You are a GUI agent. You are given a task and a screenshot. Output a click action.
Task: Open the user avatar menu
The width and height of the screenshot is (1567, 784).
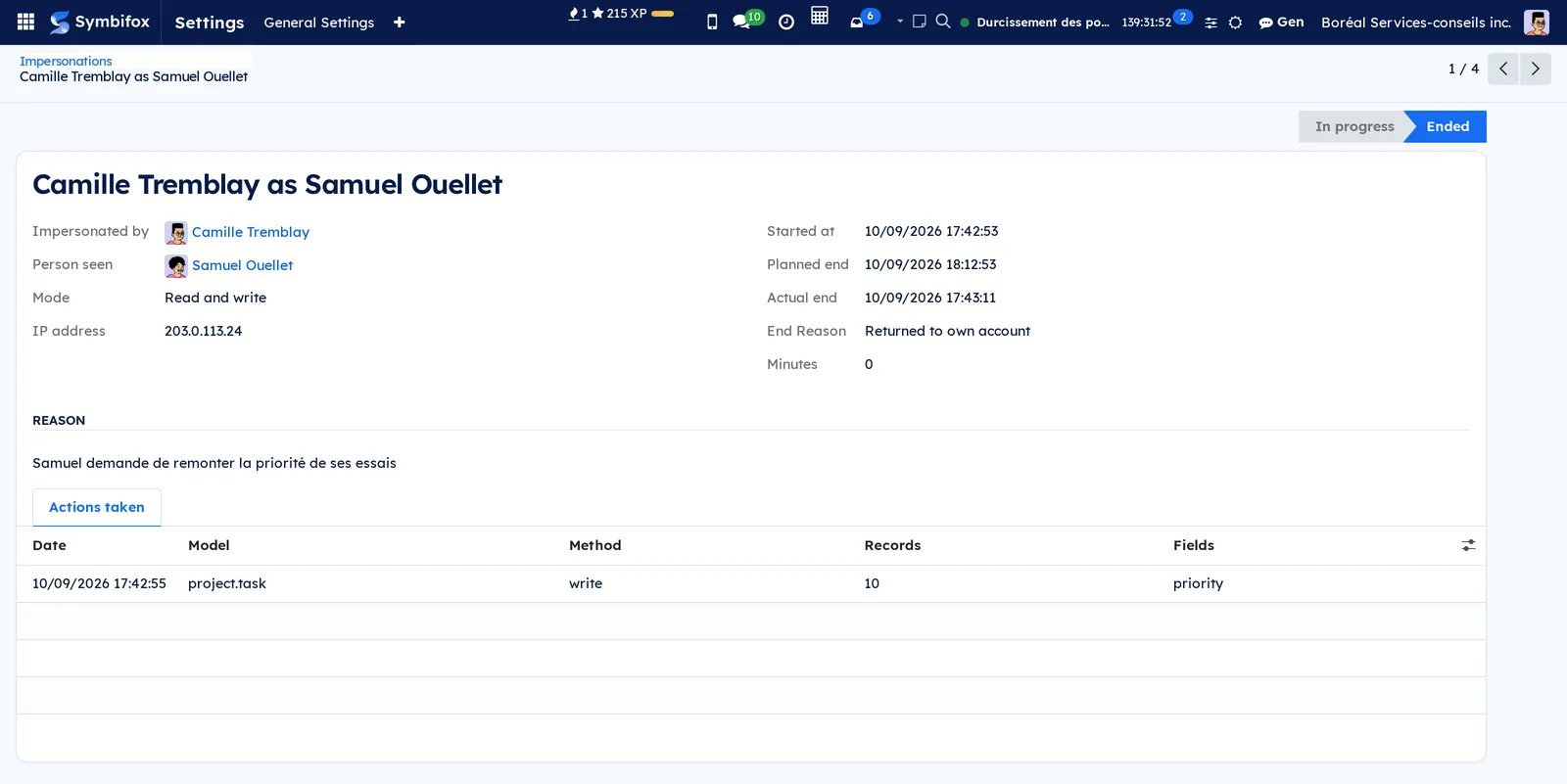pos(1537,22)
